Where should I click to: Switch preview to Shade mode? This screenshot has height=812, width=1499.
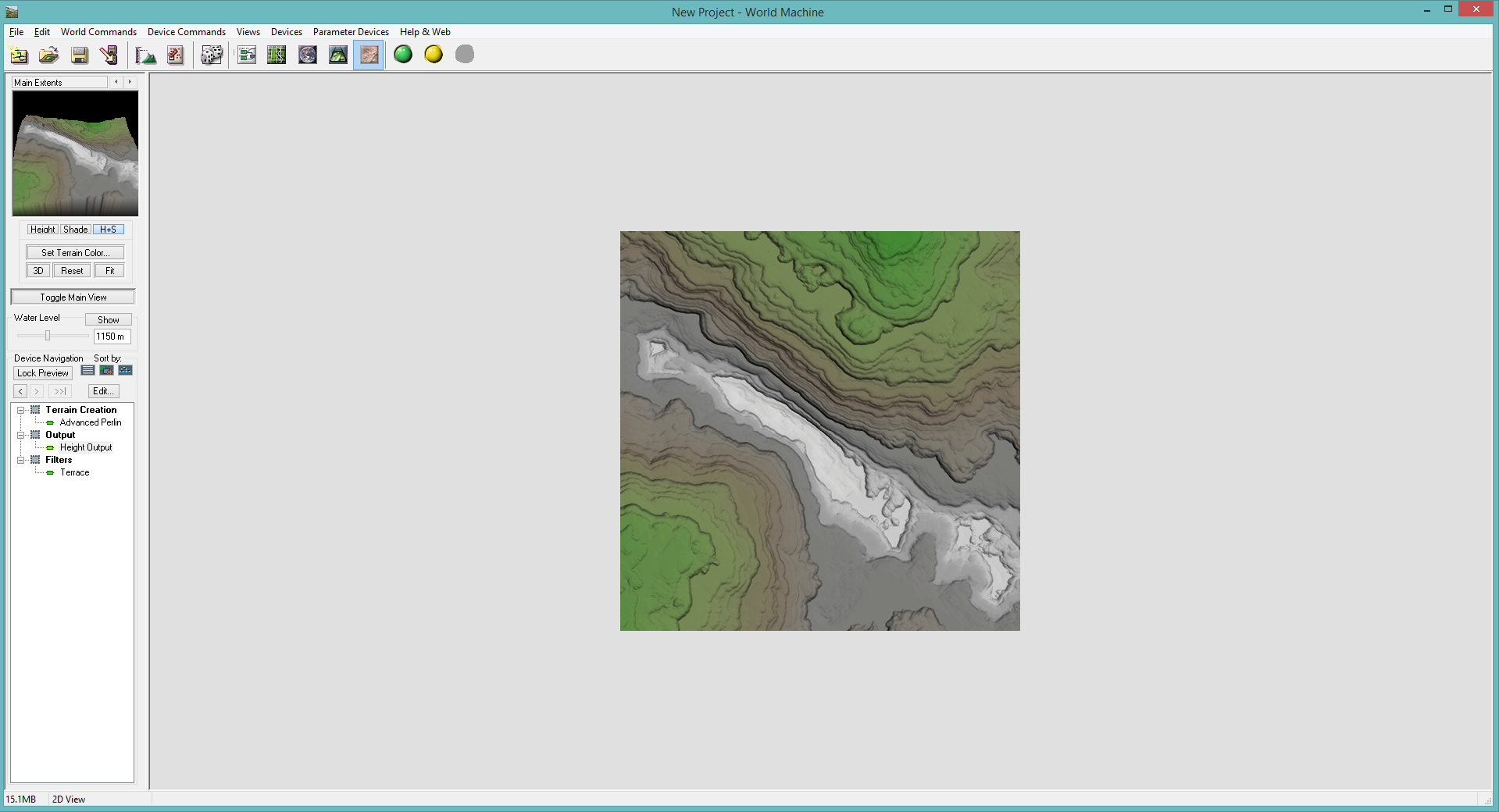click(76, 230)
